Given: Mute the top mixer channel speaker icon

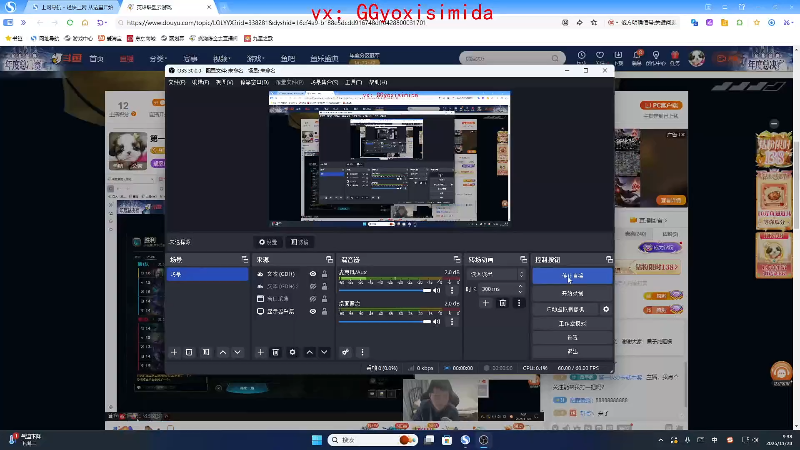Looking at the screenshot, I should [437, 290].
